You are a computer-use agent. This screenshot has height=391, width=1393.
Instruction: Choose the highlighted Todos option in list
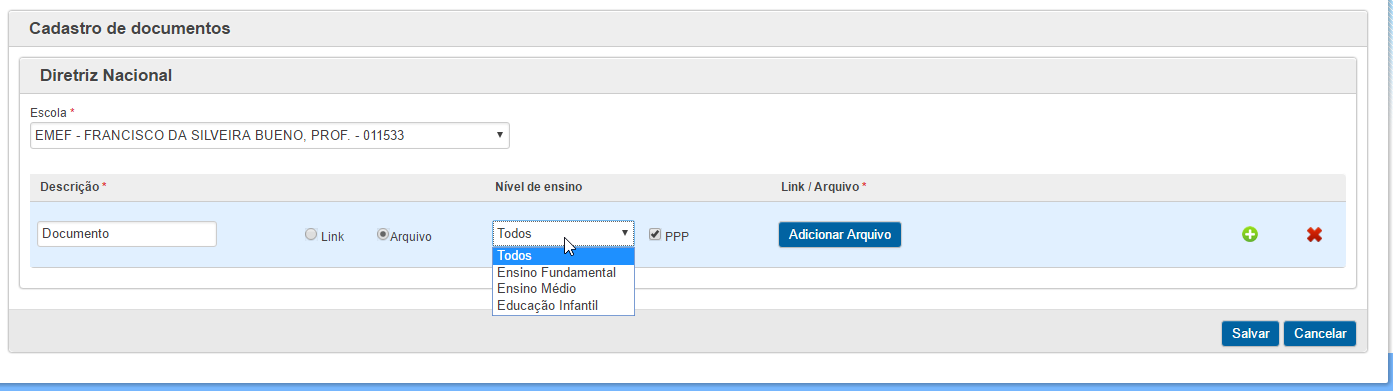(x=563, y=255)
